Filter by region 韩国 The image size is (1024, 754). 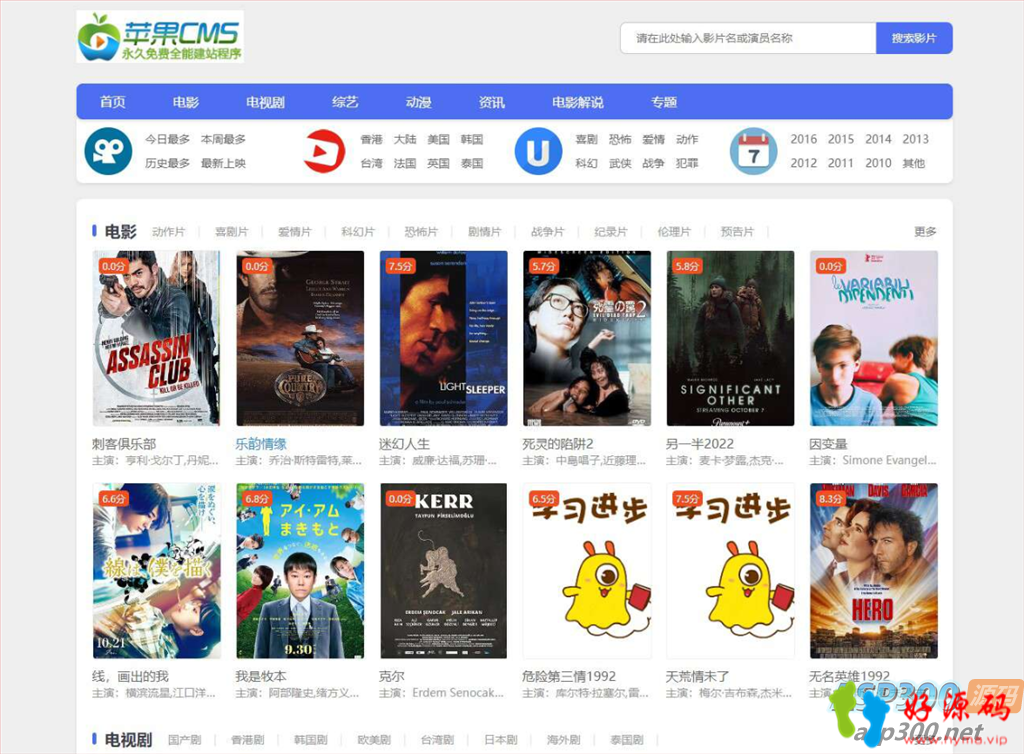pos(472,139)
